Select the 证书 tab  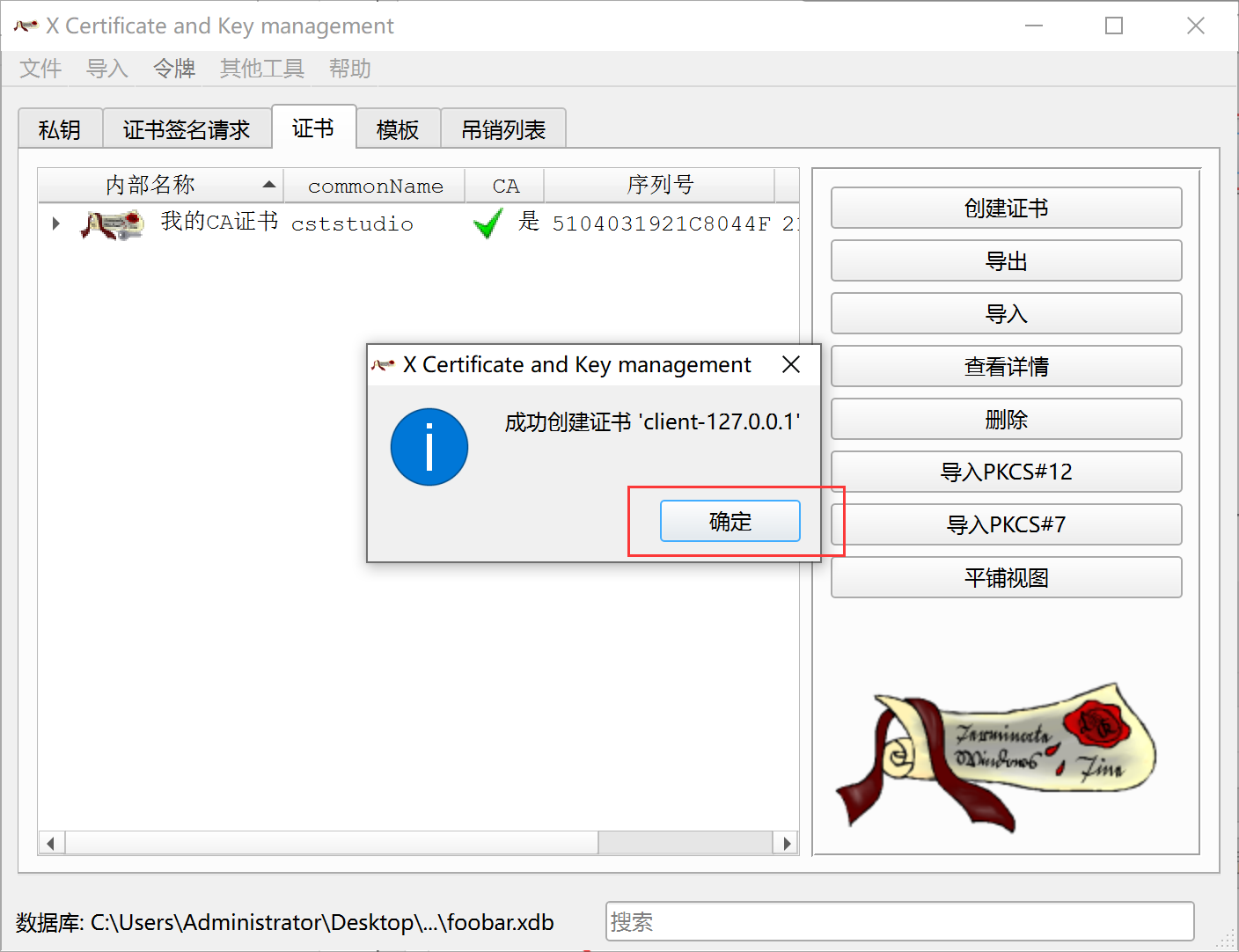coord(313,128)
